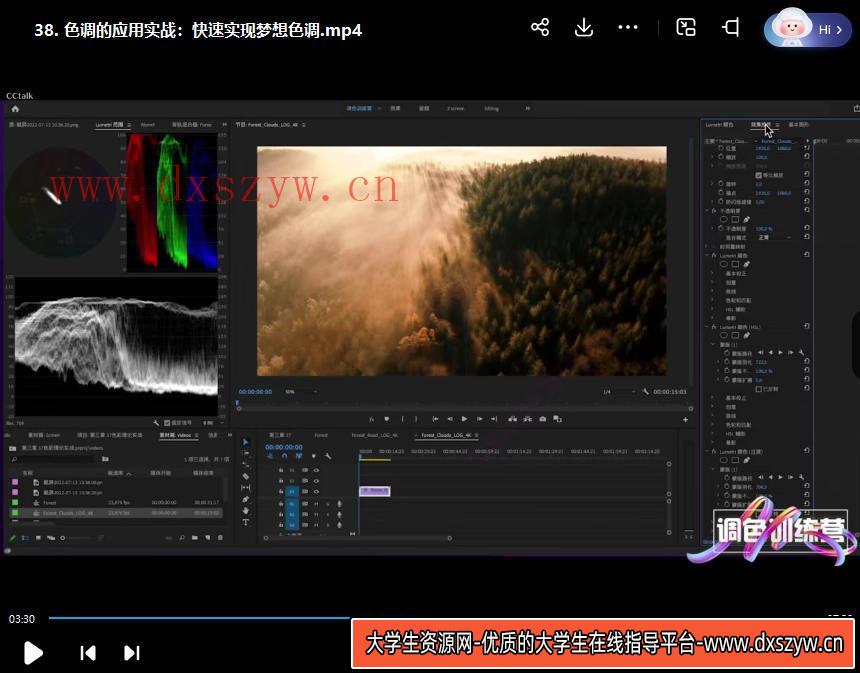860x673 pixels.
Task: Toggle the uniform scale checkbox
Action: point(759,176)
